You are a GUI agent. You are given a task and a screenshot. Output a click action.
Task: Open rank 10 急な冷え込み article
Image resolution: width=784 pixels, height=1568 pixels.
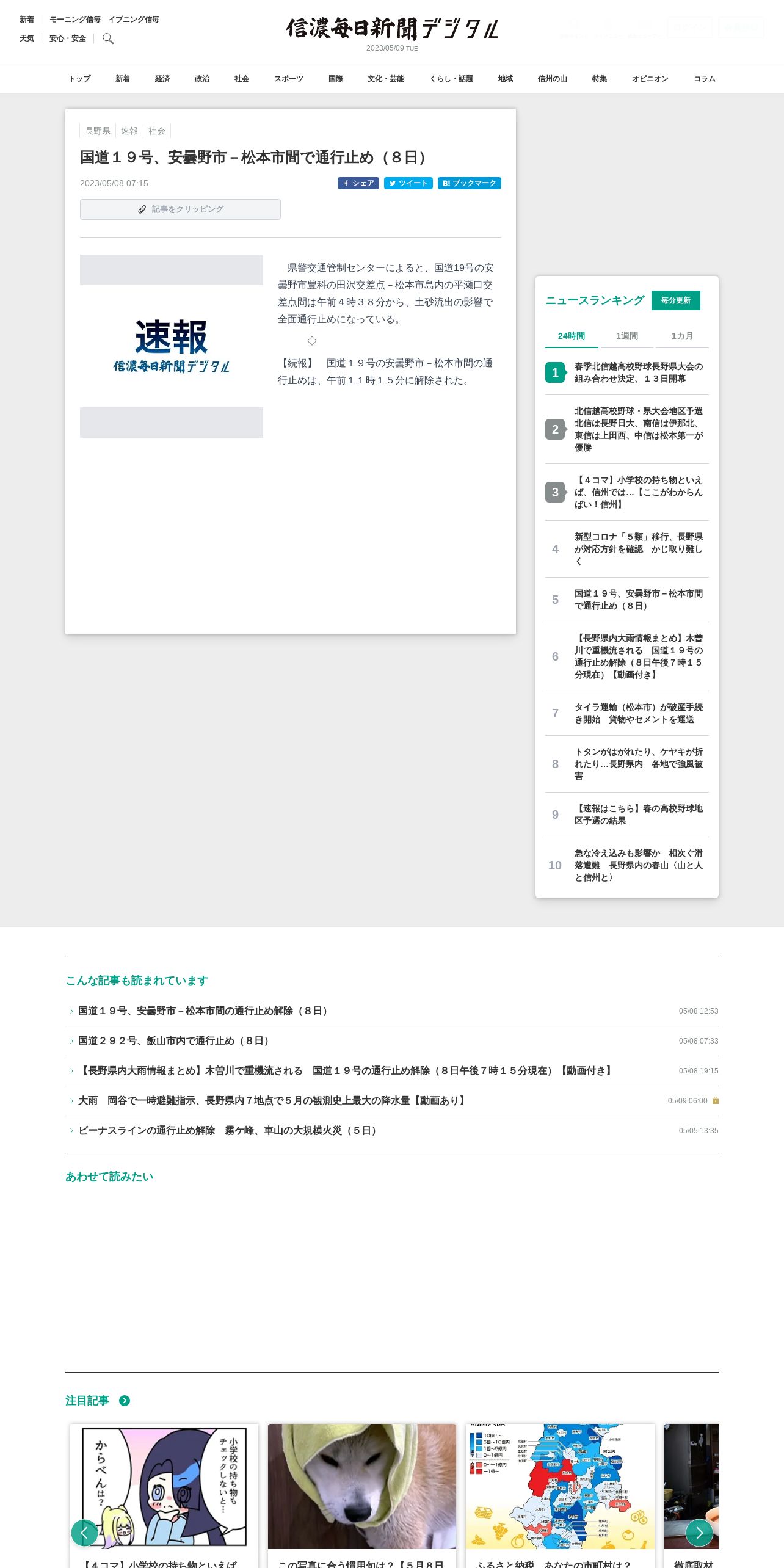click(627, 865)
